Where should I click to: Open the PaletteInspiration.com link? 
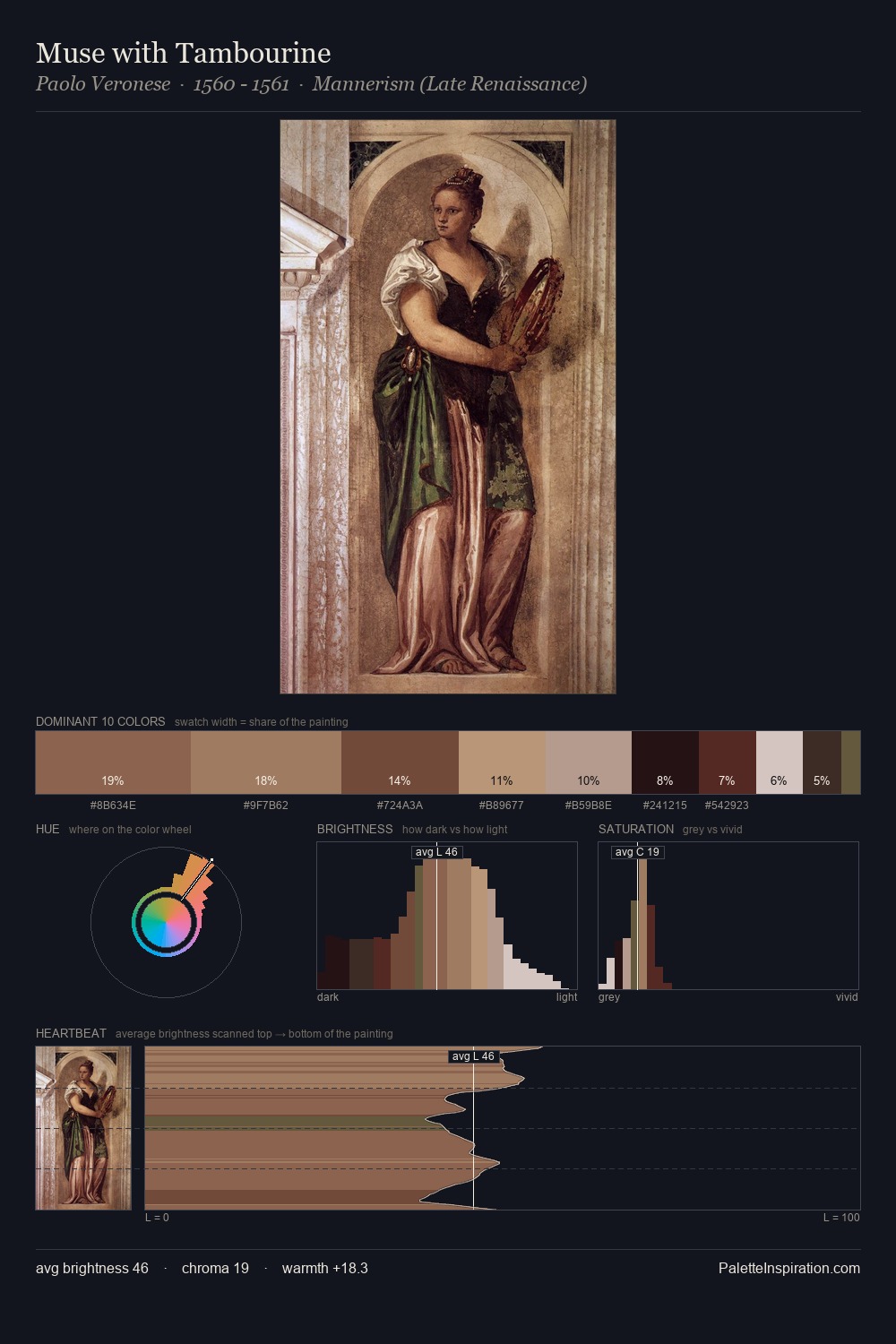pos(789,1268)
